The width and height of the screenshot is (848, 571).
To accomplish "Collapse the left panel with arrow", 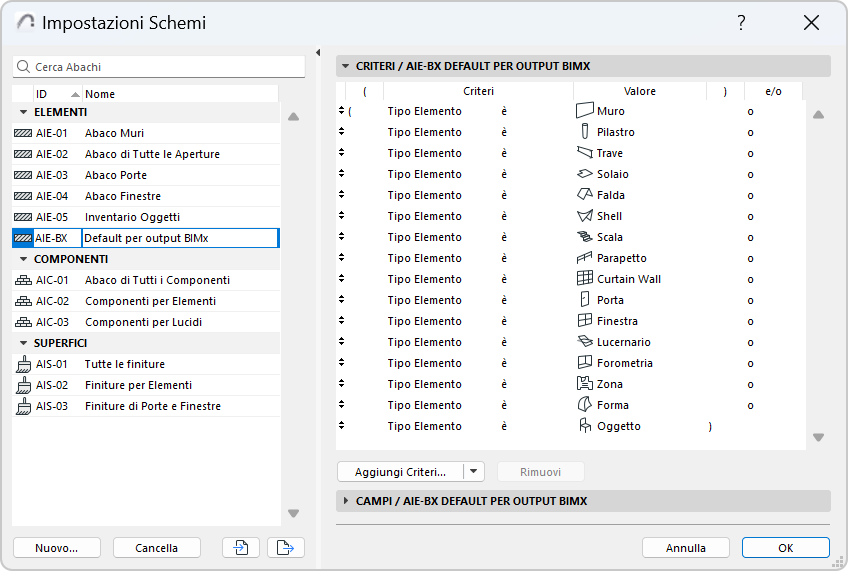I will 318,52.
